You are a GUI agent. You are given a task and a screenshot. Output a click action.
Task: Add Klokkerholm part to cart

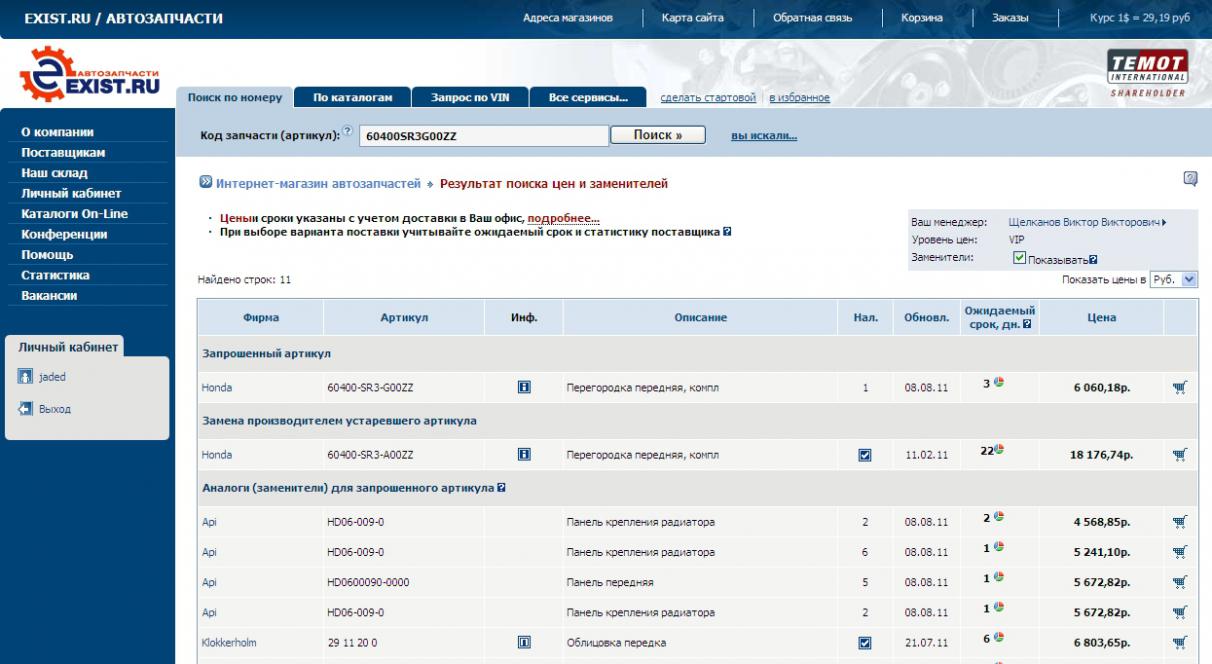point(1179,642)
